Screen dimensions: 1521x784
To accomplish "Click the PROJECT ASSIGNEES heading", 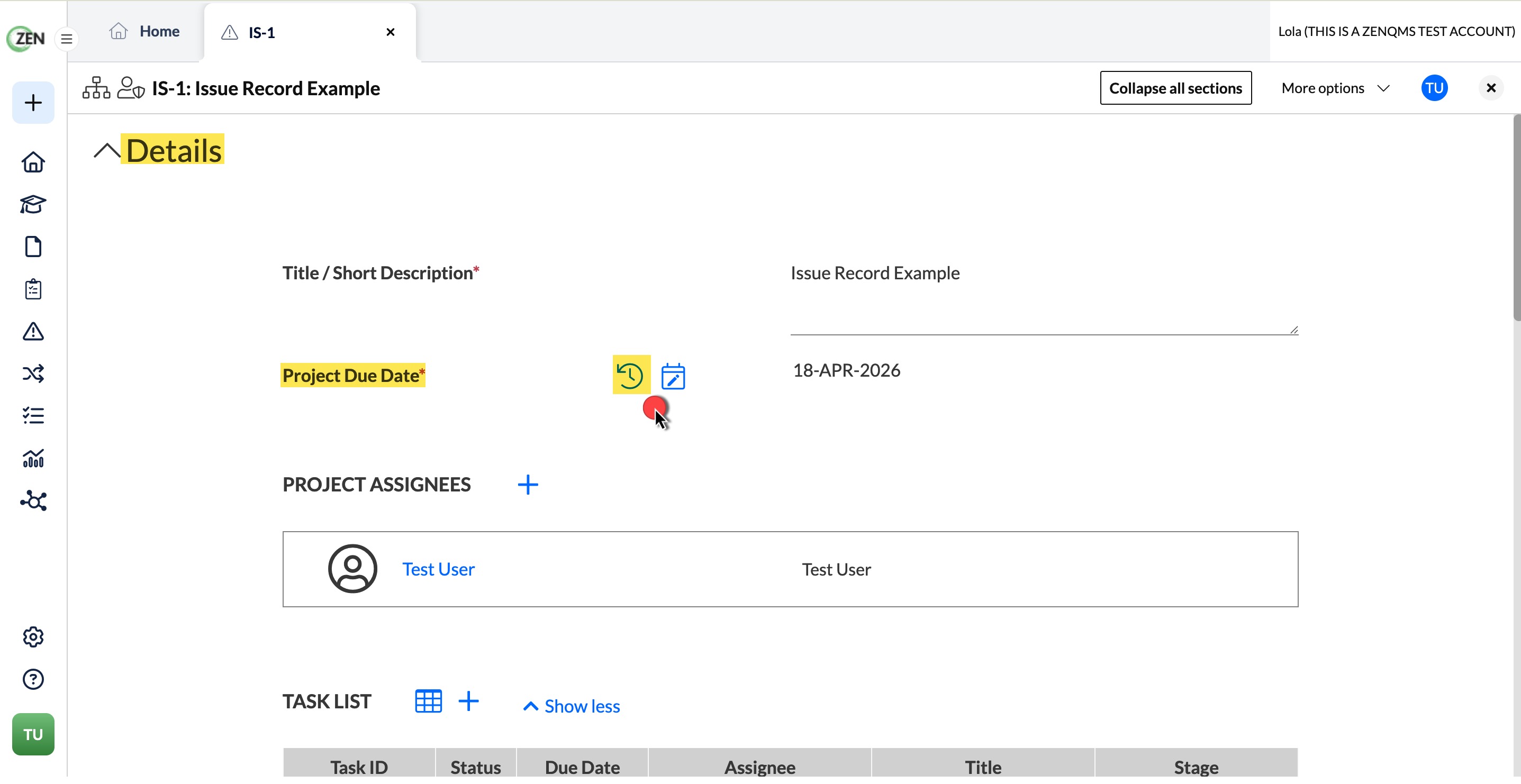I will click(377, 485).
